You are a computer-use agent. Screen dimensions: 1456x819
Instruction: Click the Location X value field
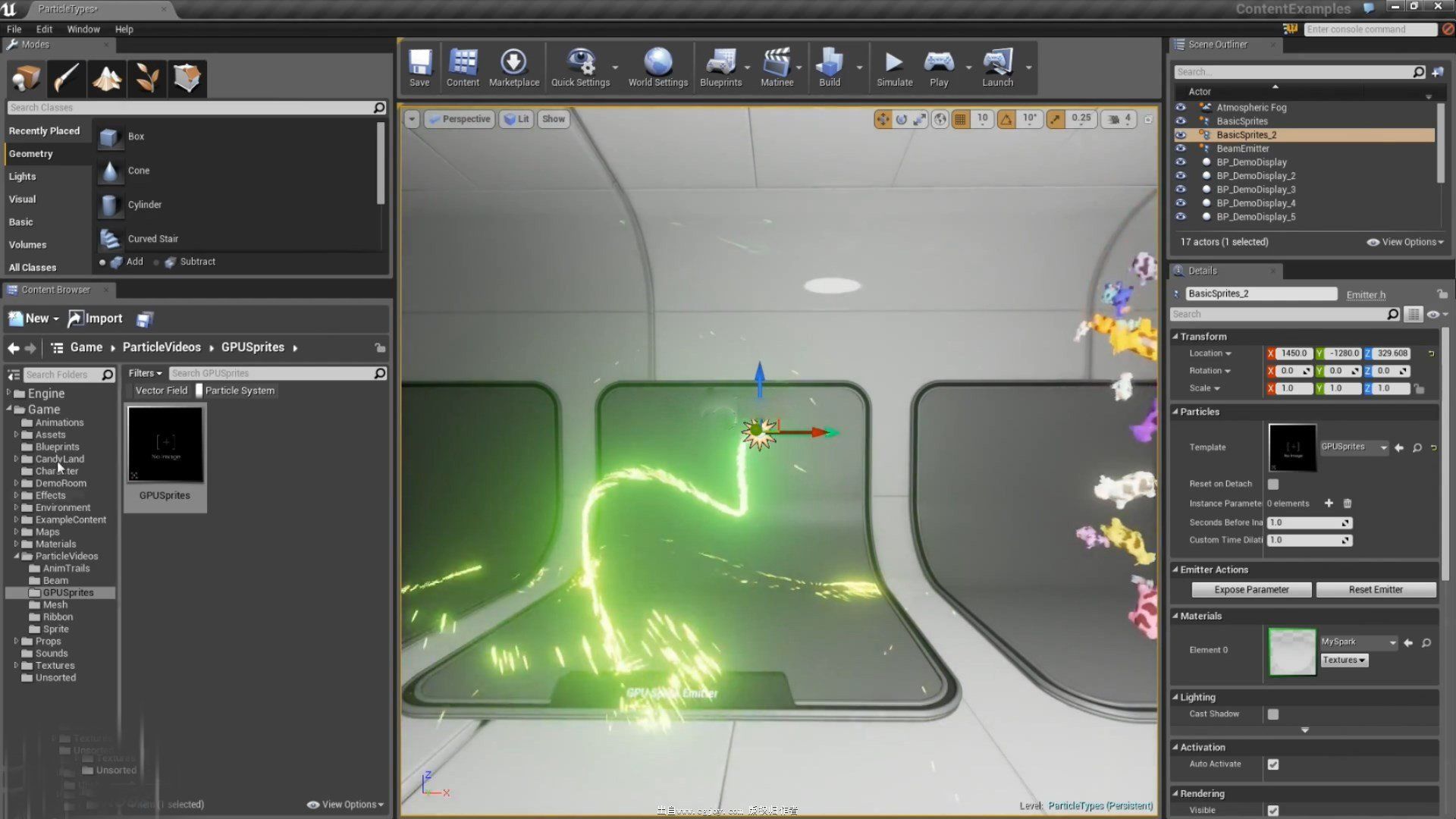tap(1293, 353)
